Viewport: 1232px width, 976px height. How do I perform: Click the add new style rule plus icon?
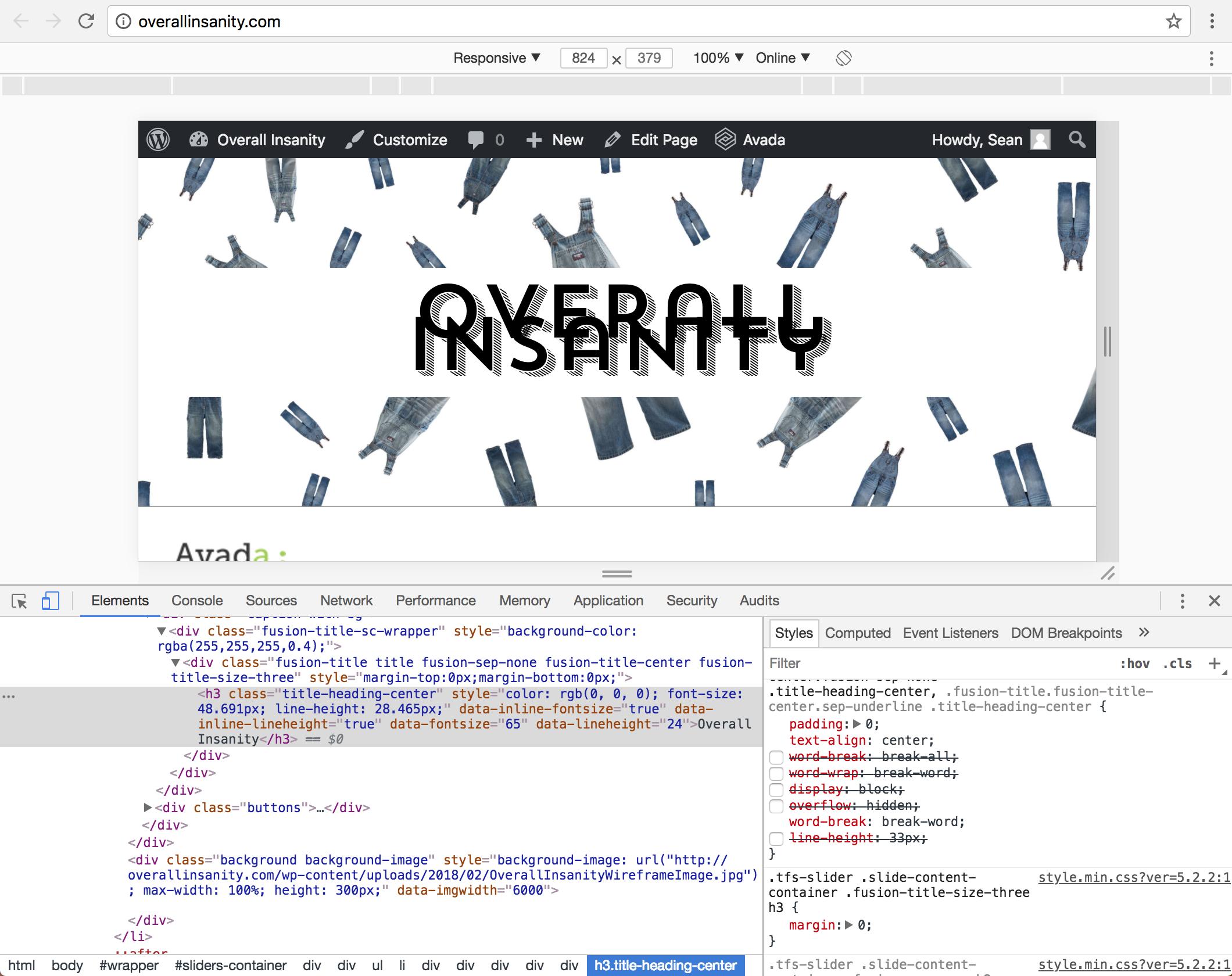click(1214, 663)
